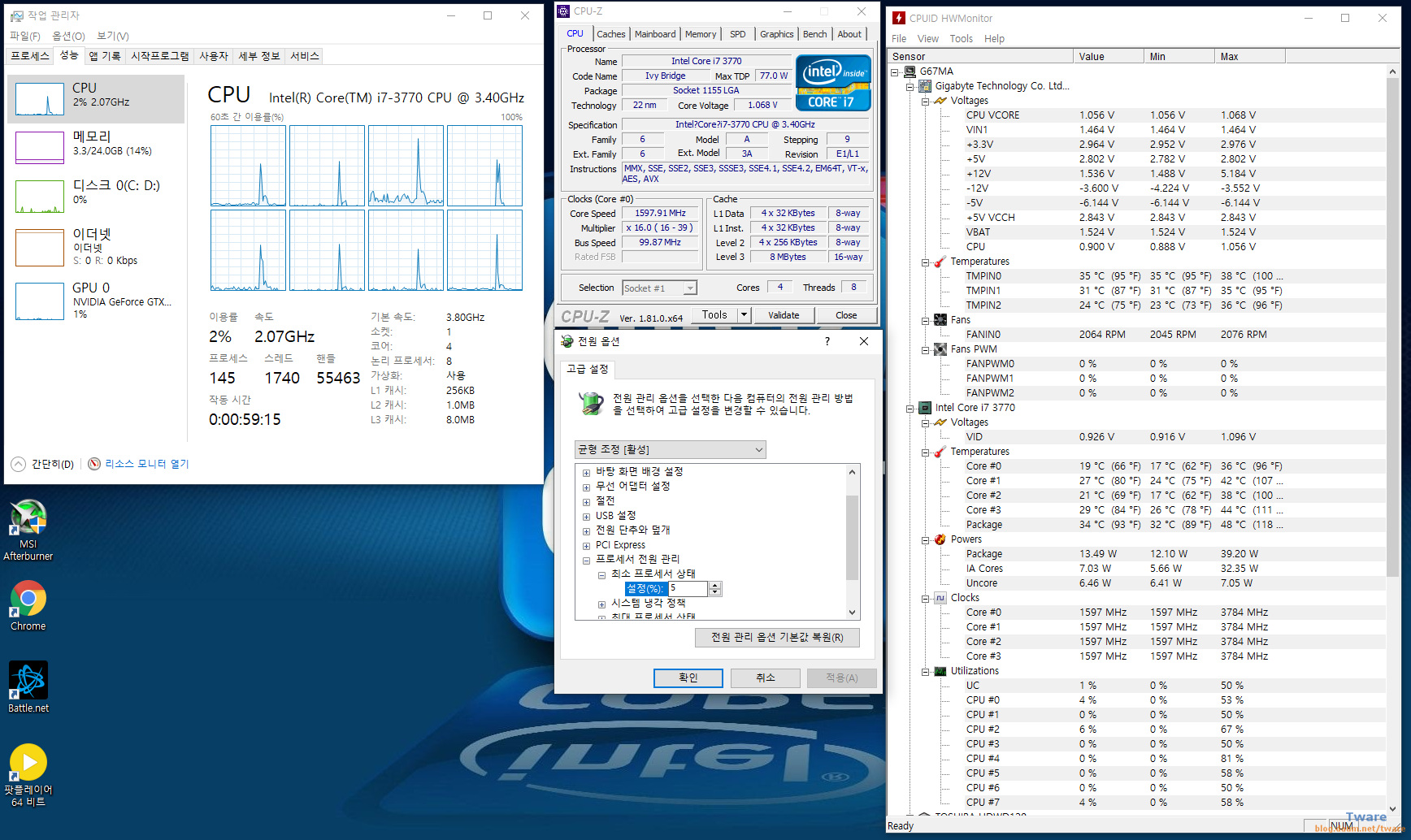Click the Gigabyte motherboard icon in HWMonitor
The width and height of the screenshot is (1411, 840).
pyautogui.click(x=925, y=86)
